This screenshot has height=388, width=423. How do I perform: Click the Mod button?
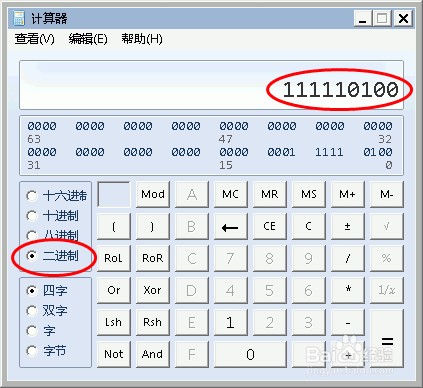[153, 194]
